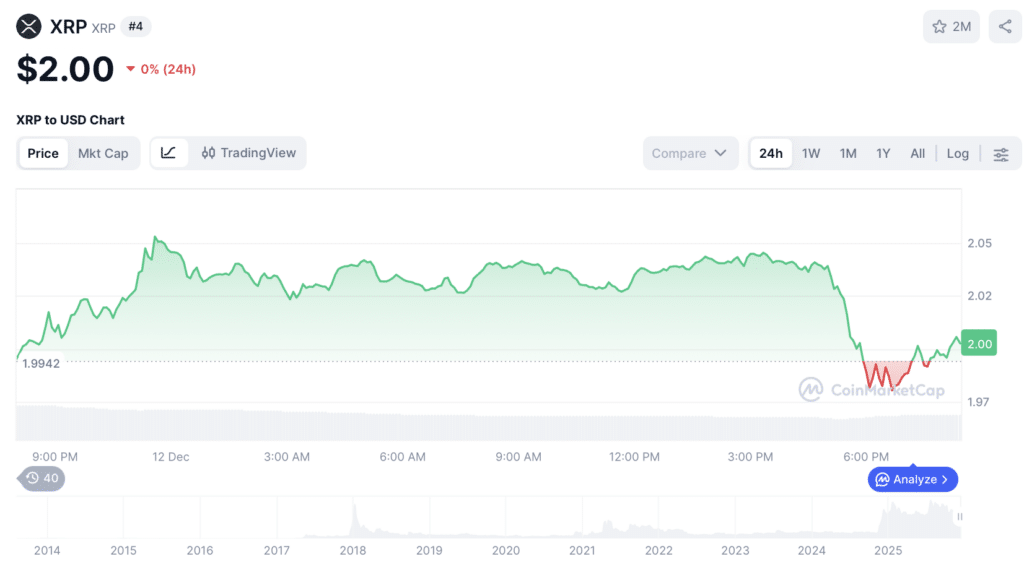1024x575 pixels.
Task: Select the 24h time range tab
Action: 770,154
